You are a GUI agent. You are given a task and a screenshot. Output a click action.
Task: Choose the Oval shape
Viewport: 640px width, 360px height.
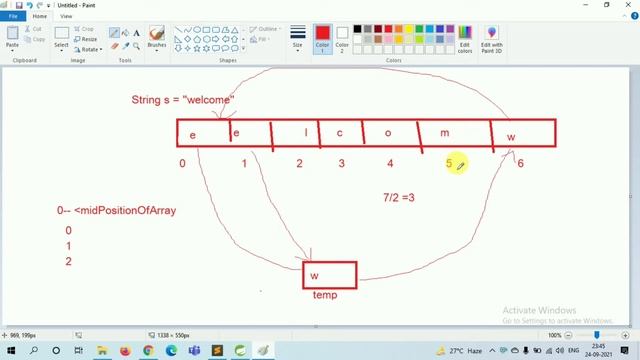coord(197,30)
